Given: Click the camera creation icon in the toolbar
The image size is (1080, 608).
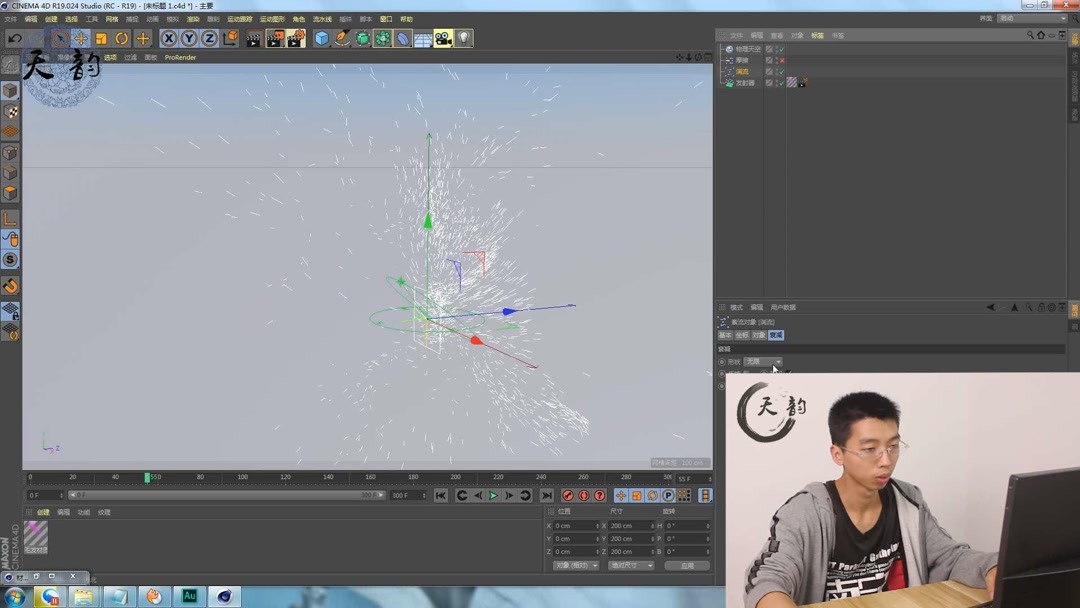Looking at the screenshot, I should (442, 38).
